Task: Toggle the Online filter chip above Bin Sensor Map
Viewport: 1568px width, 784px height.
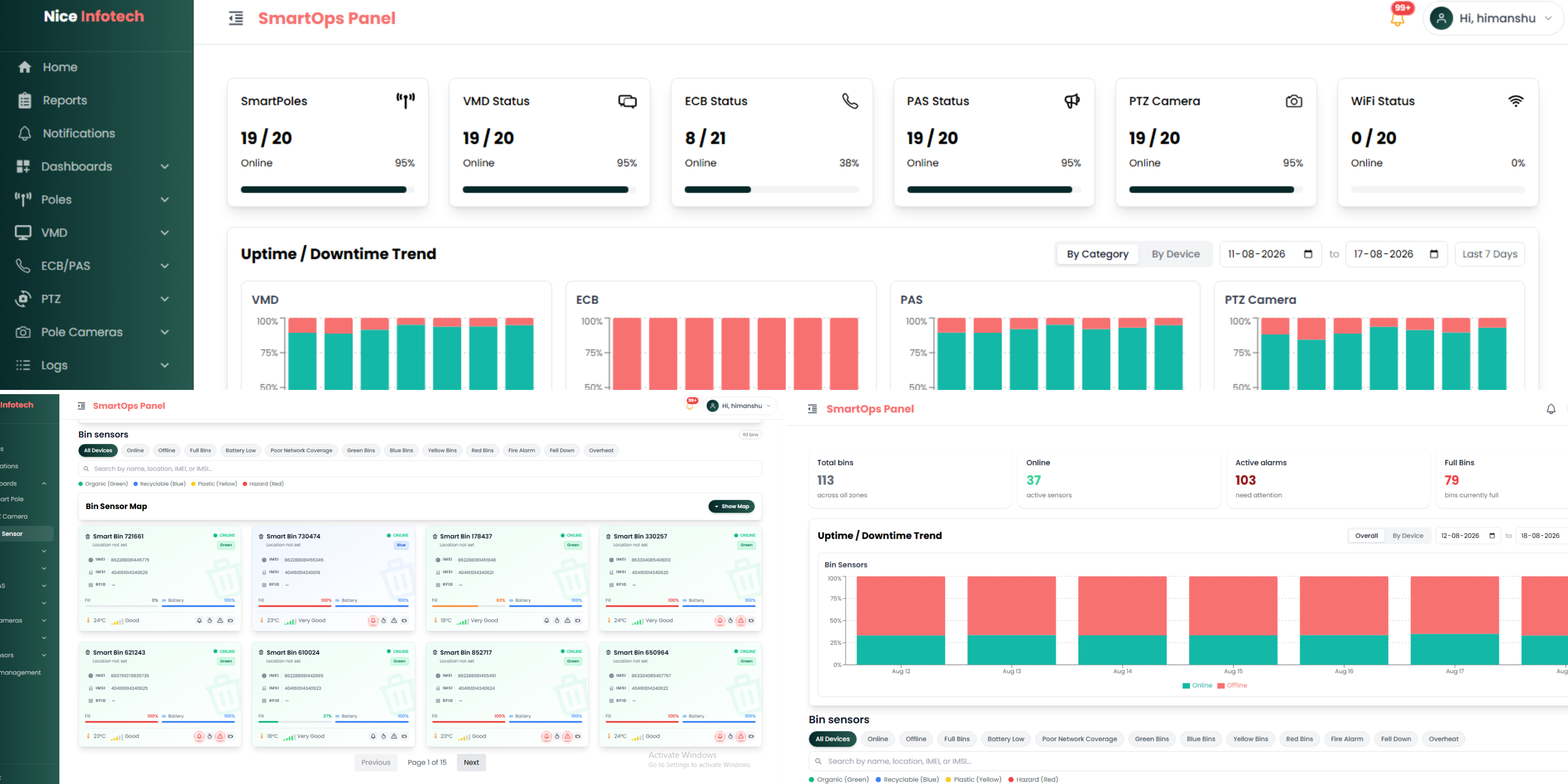Action: pos(135,450)
